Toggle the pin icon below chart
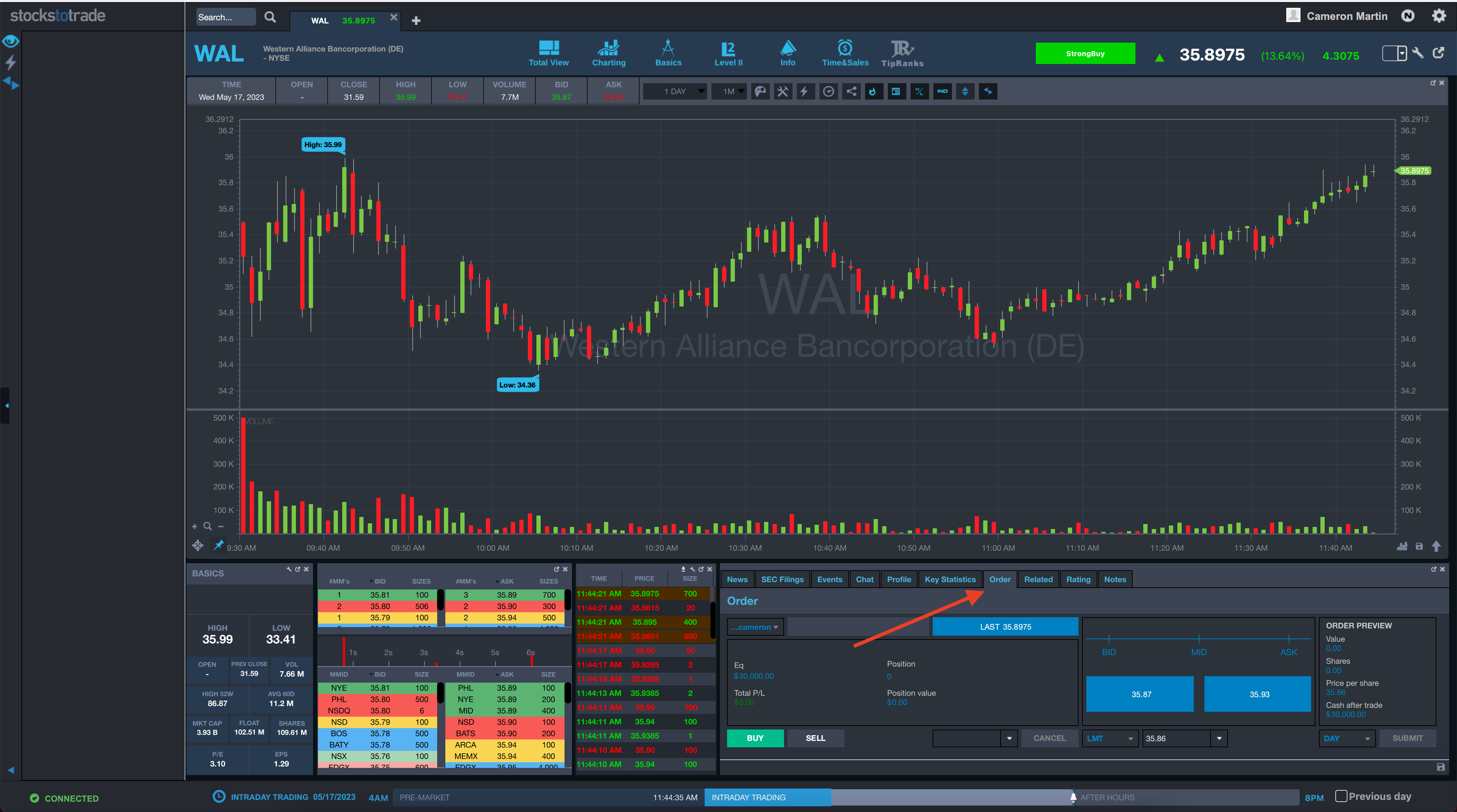 218,545
